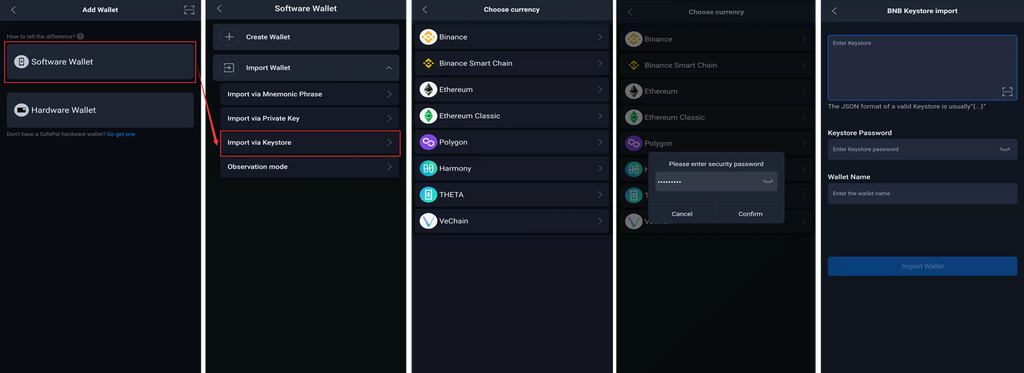The image size is (1024, 373).
Task: Click the Enter Keystore password field
Action: [922, 149]
